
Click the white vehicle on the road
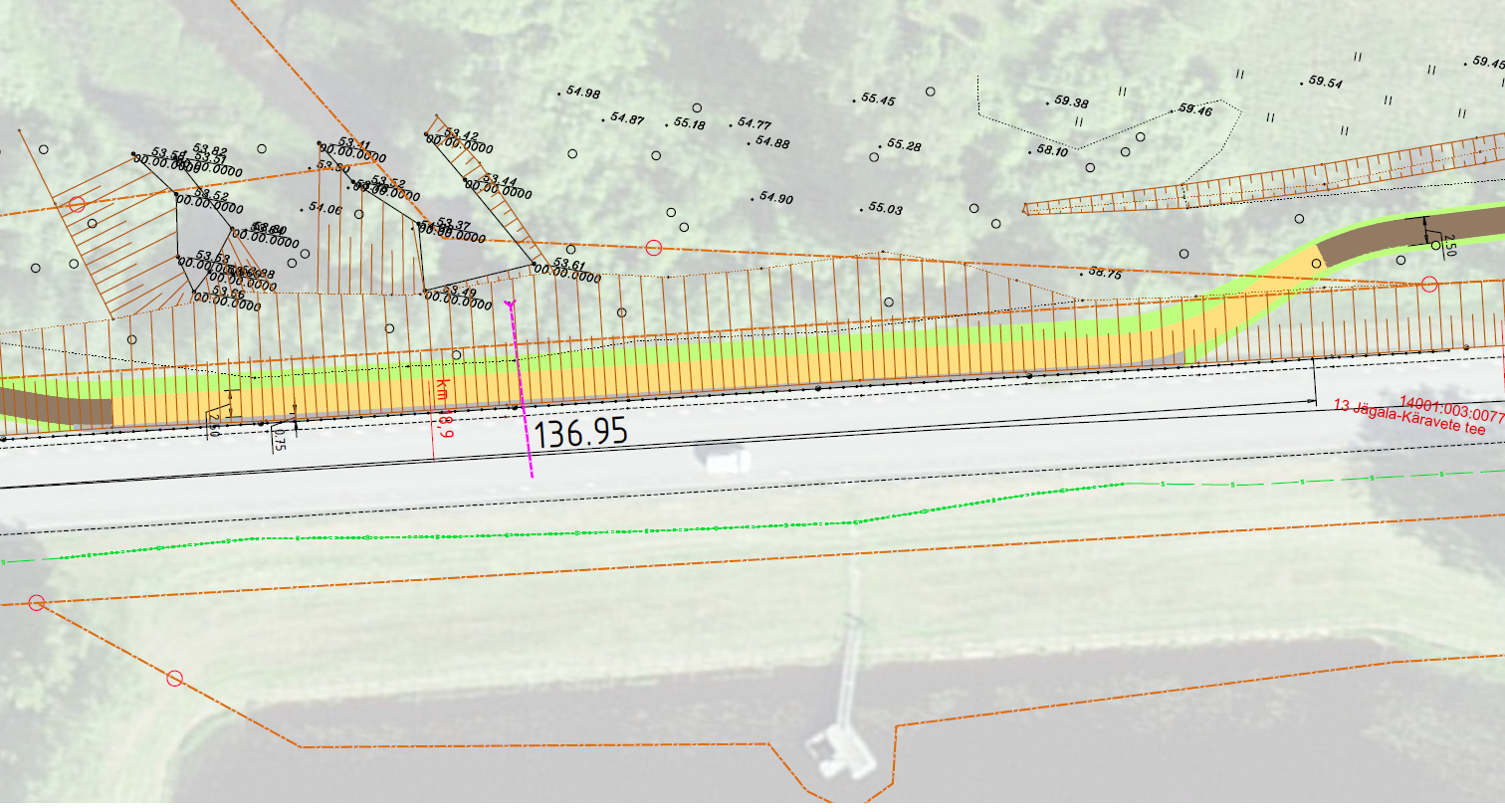(x=729, y=461)
